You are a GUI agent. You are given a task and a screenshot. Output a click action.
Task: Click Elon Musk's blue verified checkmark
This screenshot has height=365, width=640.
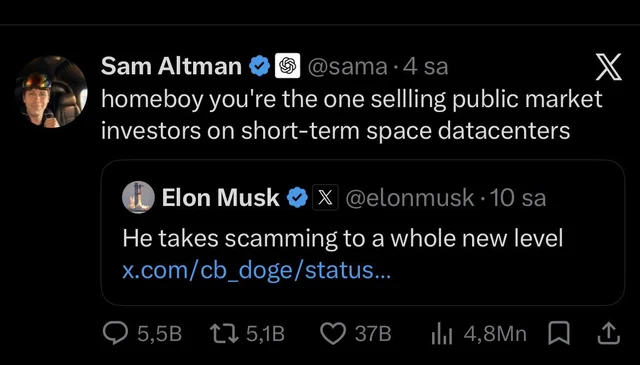coord(297,198)
